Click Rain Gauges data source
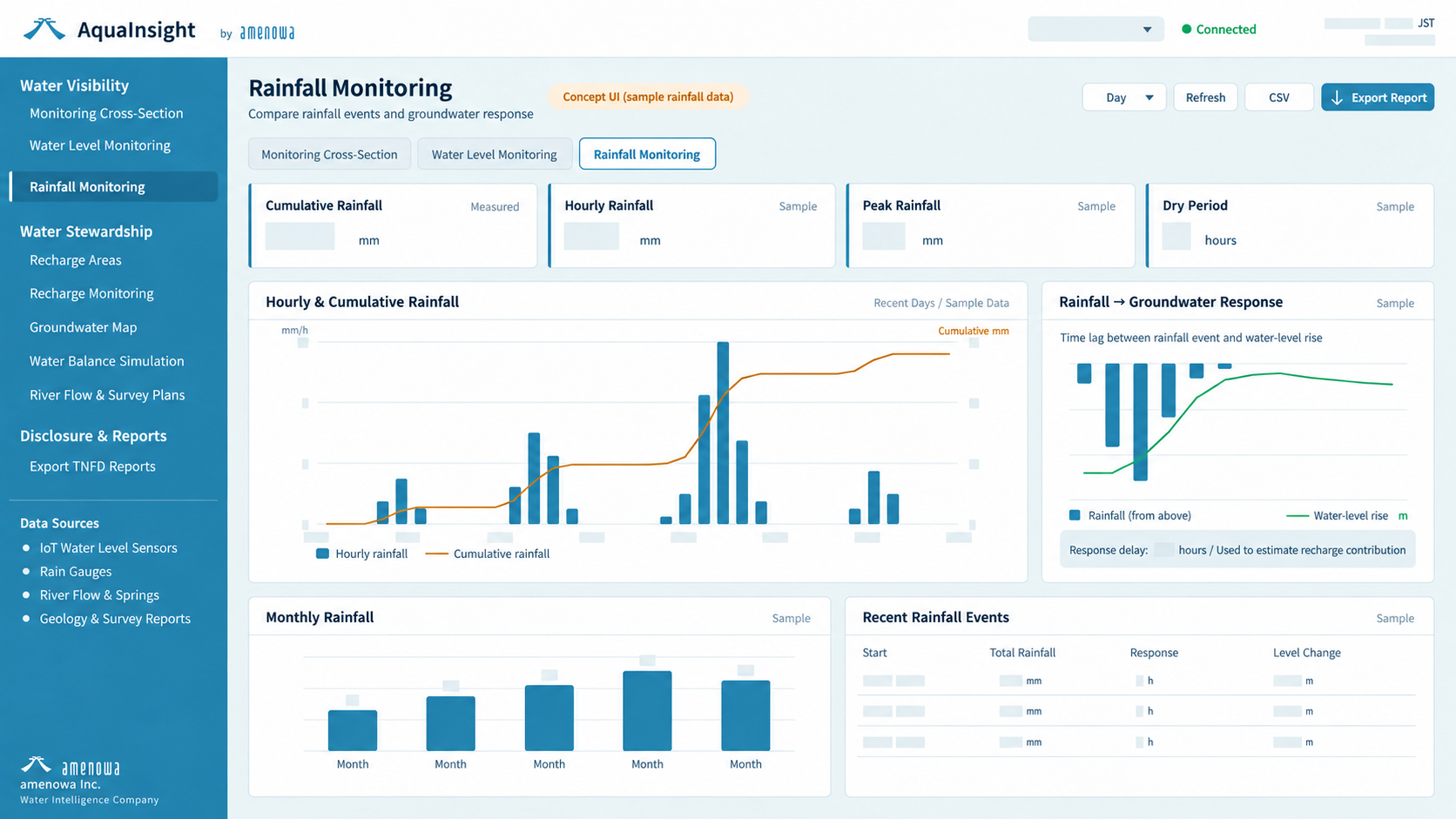 [76, 572]
